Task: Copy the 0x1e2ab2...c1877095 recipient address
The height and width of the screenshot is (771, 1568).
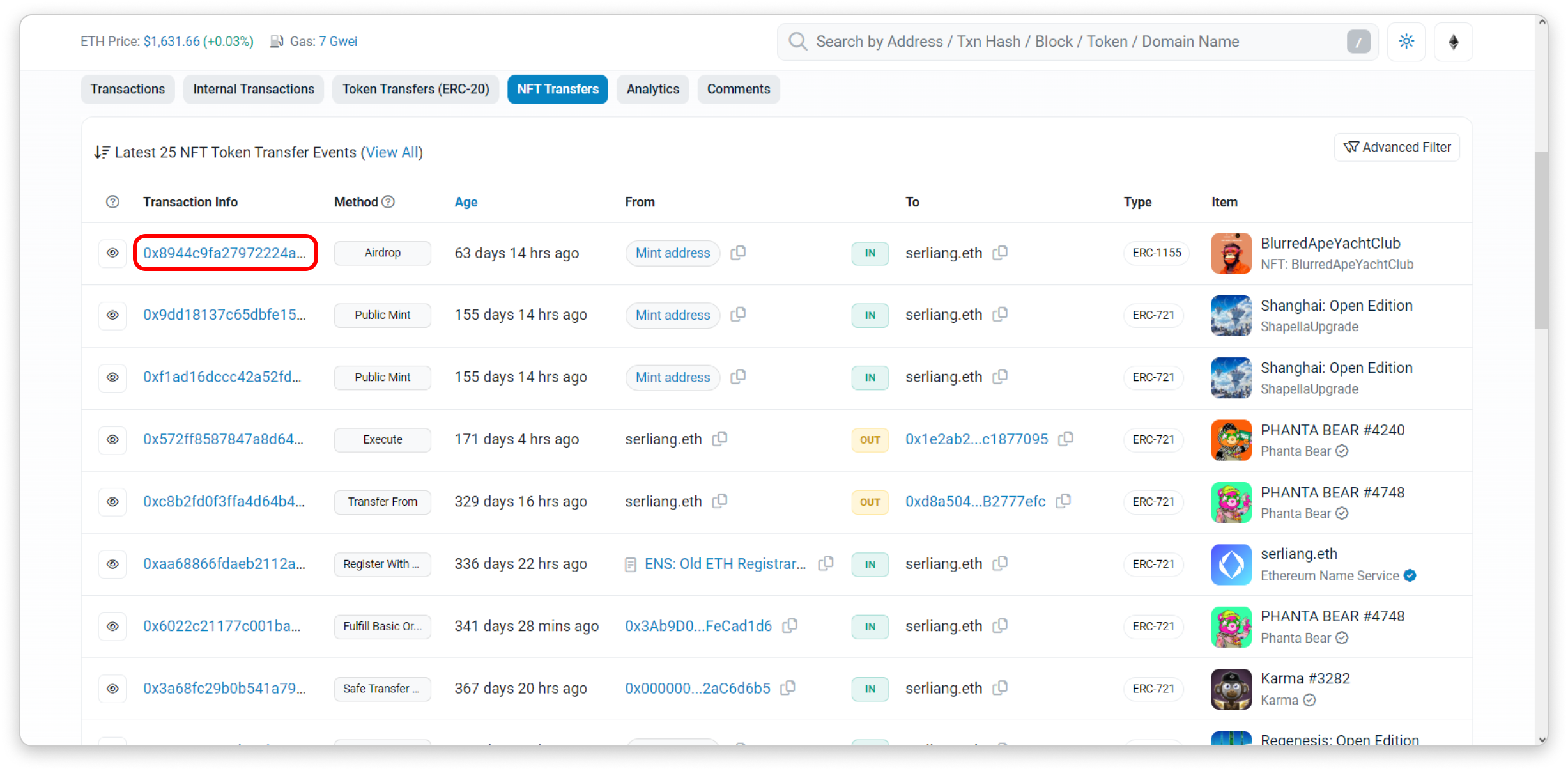Action: [1065, 439]
